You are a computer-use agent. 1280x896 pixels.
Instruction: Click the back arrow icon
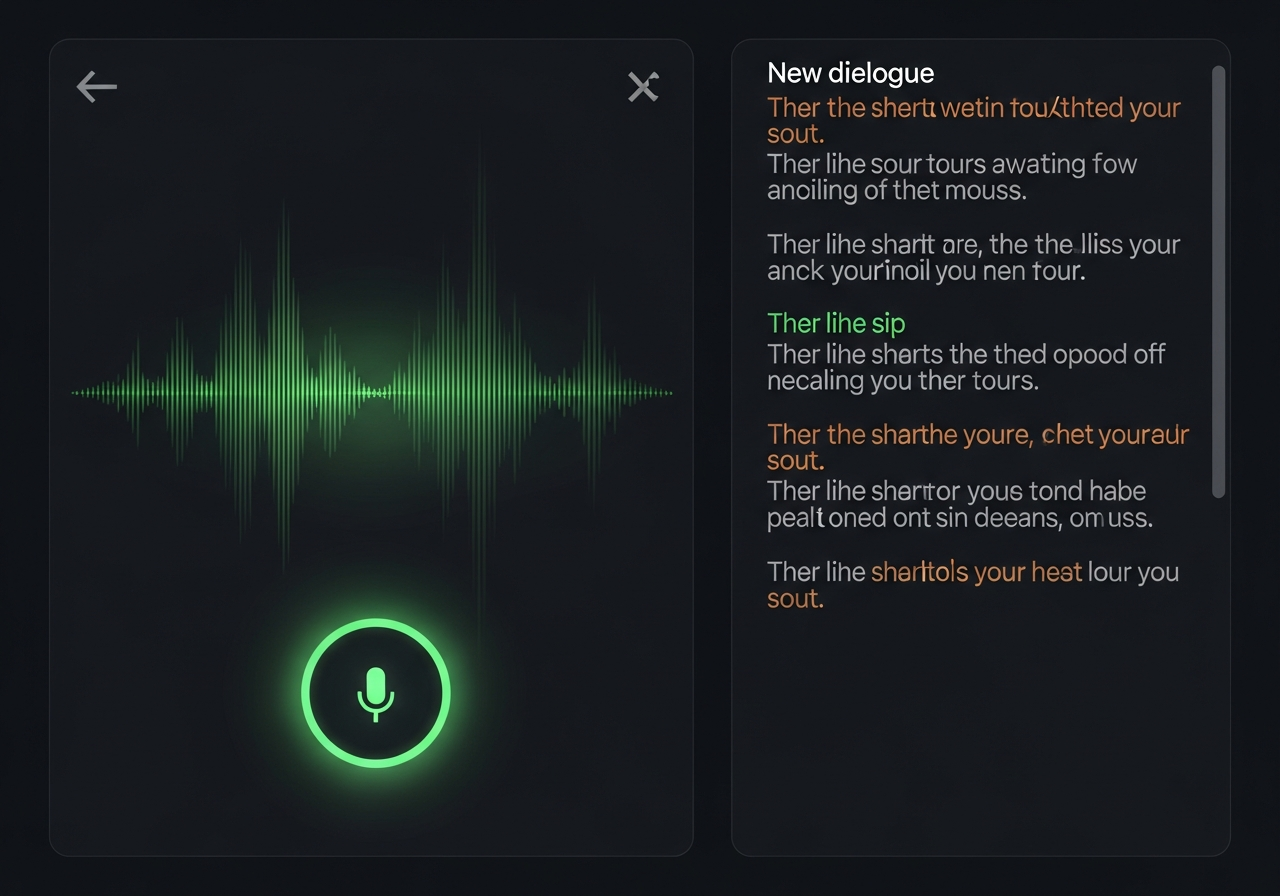97,88
